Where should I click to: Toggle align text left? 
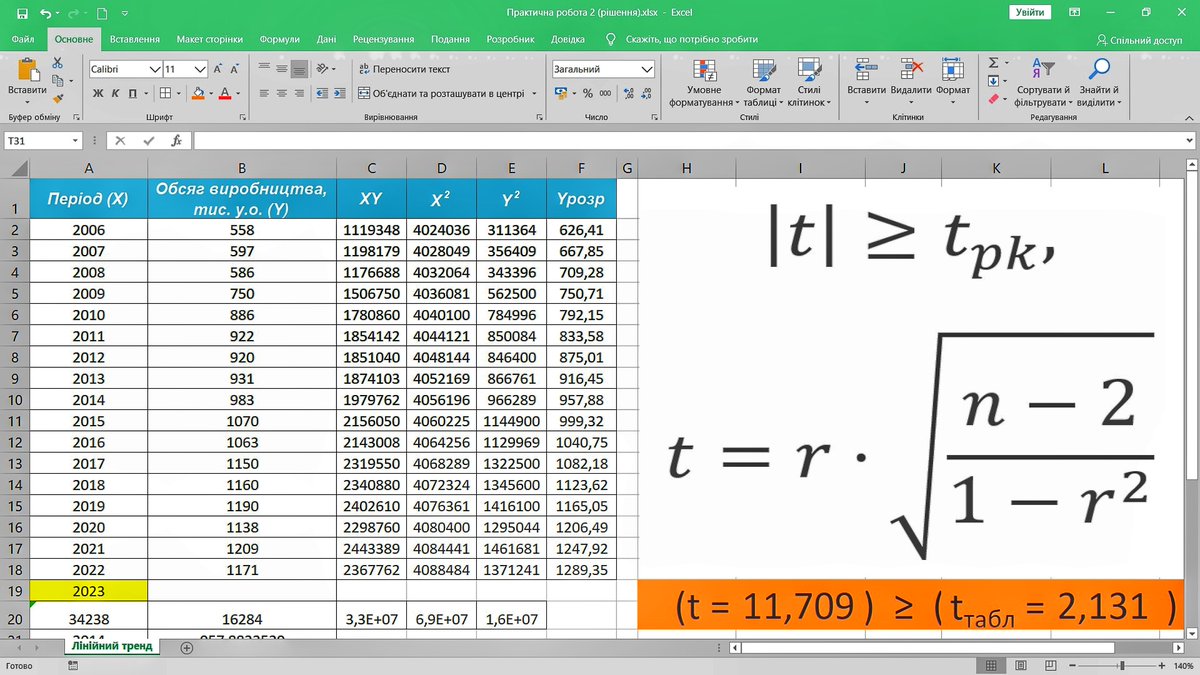click(x=264, y=93)
